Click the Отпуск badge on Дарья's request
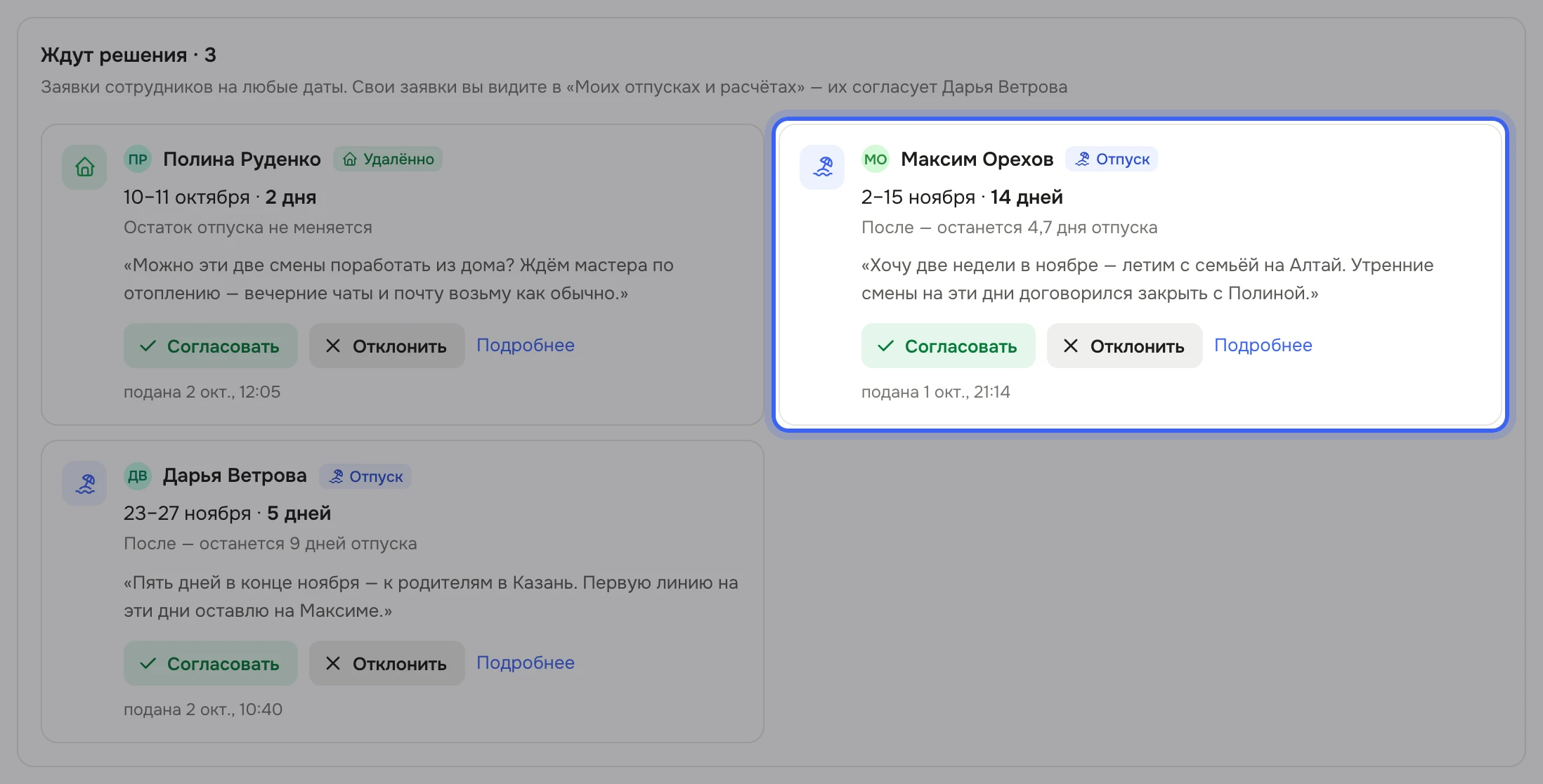1543x784 pixels. point(365,476)
